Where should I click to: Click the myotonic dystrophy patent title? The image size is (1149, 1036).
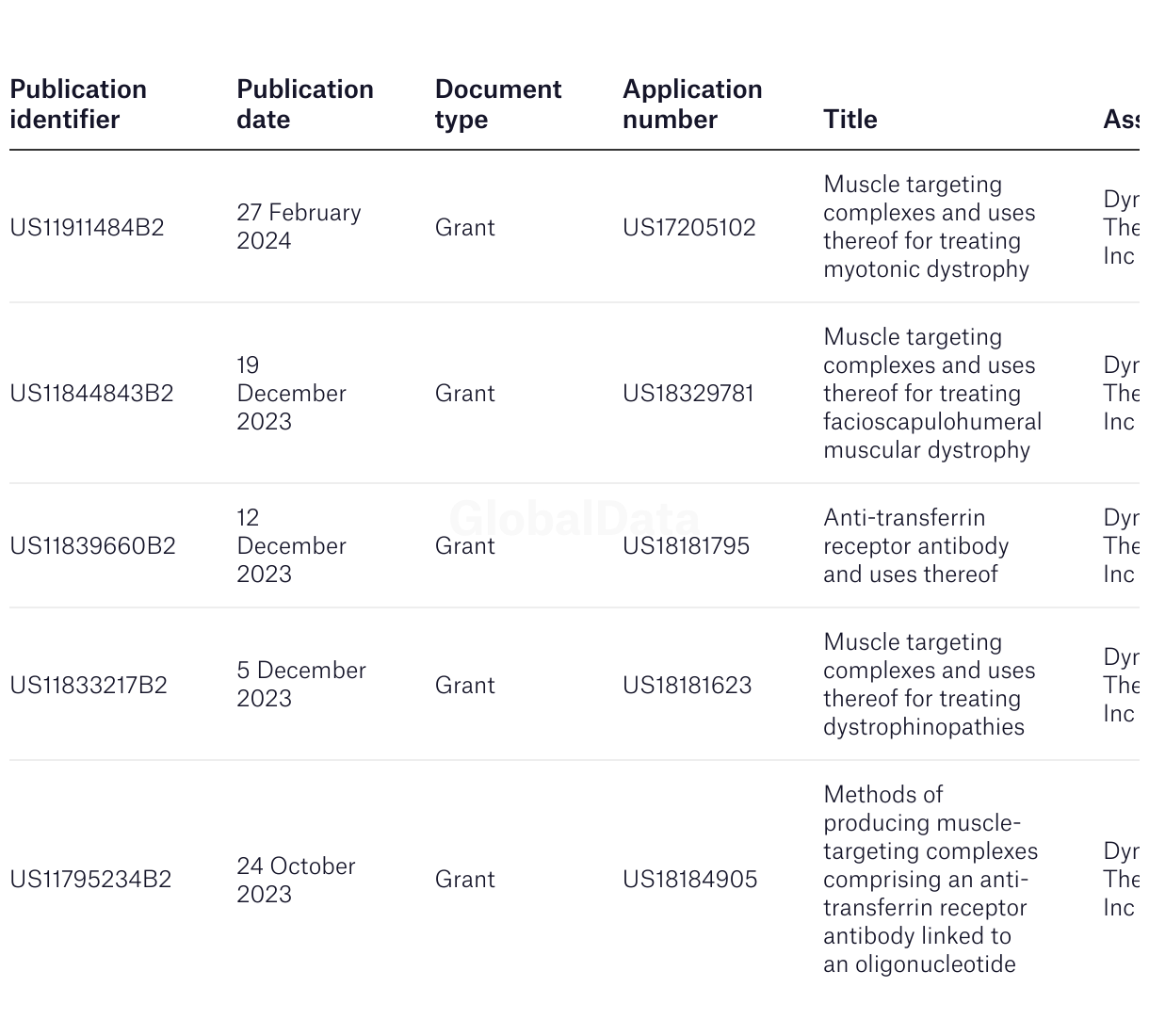(x=928, y=227)
